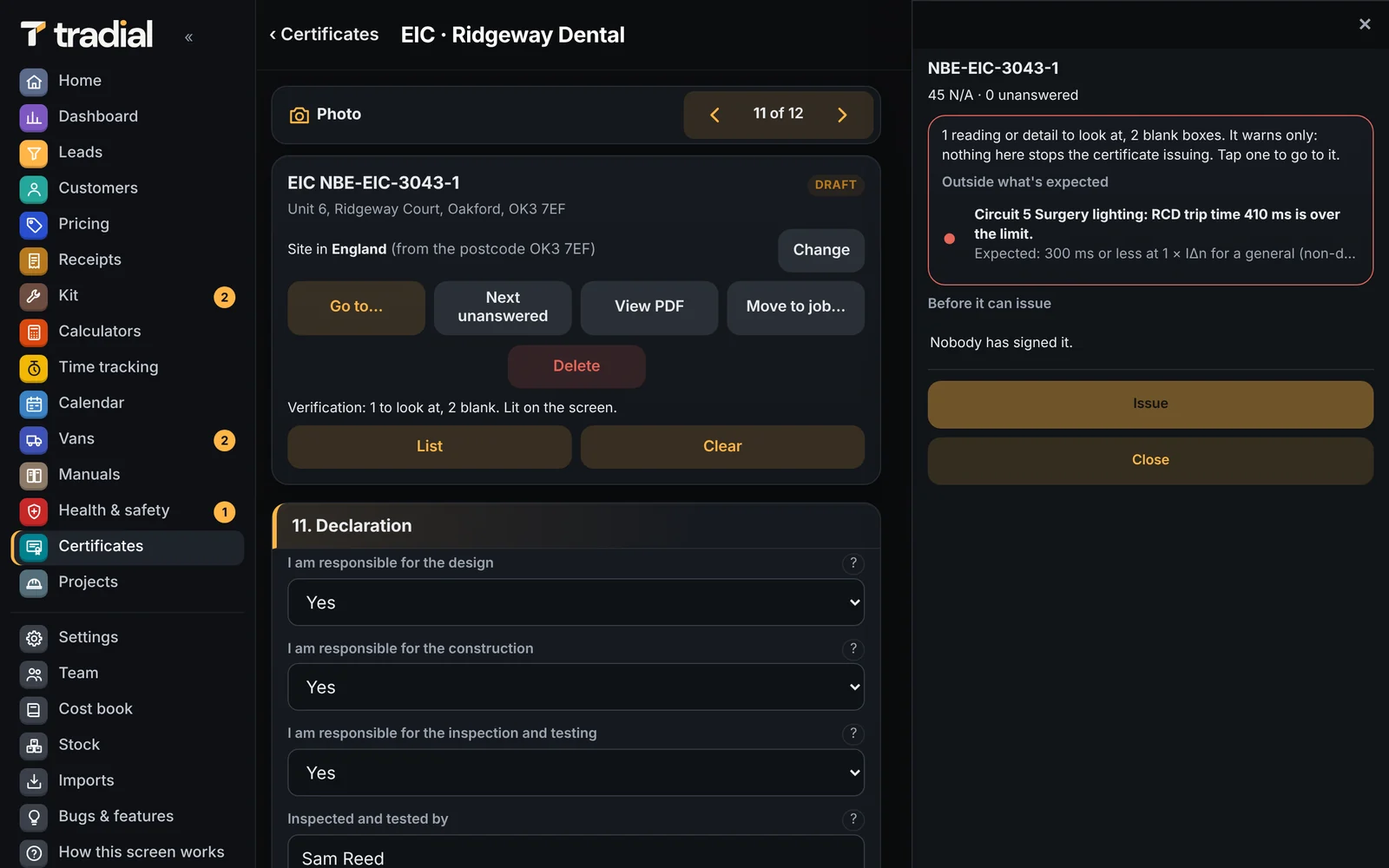Open the Receipts icon
1389x868 pixels.
click(34, 260)
